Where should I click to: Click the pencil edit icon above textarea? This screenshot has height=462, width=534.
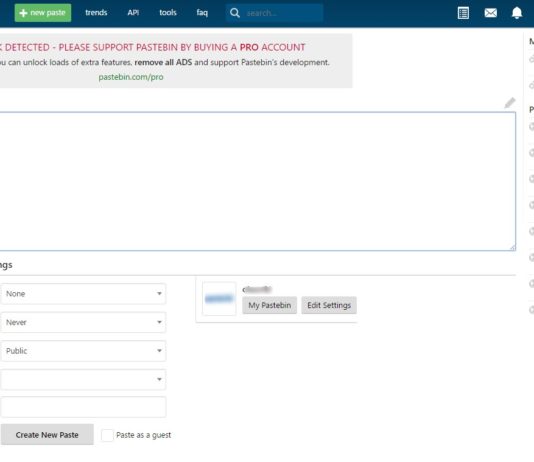click(x=510, y=102)
